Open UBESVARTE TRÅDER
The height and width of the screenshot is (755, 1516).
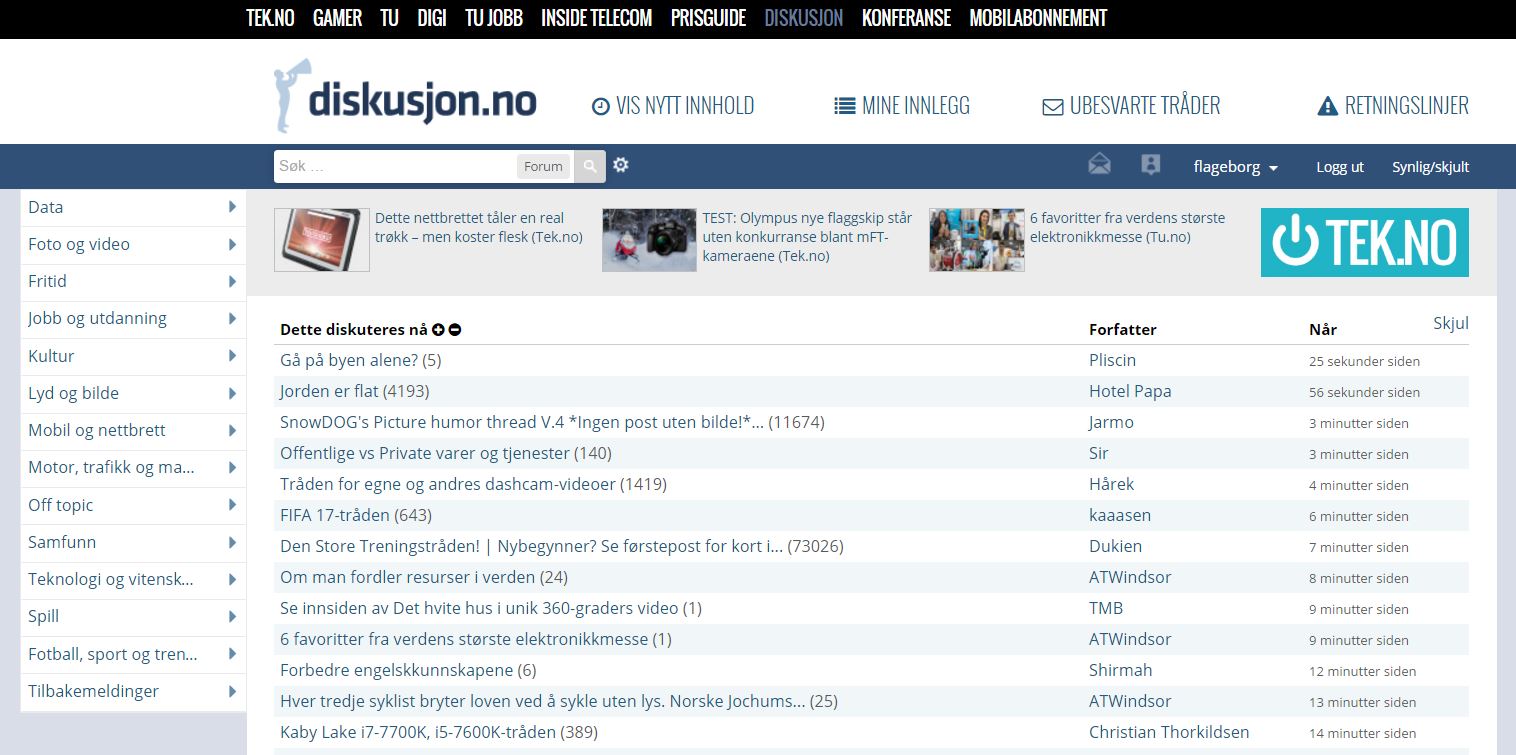click(1131, 106)
